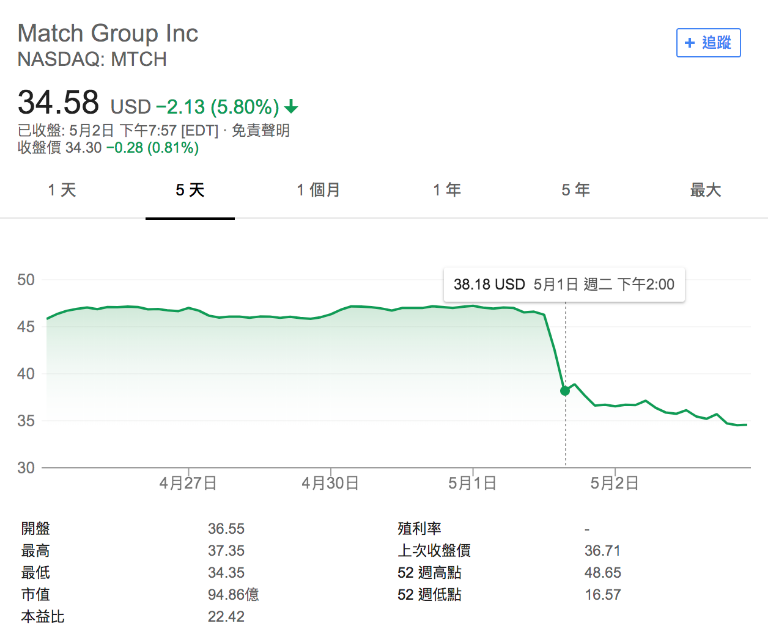Screen dimensions: 768x640
Task: Click the Match Group Inc title
Action: (x=108, y=33)
